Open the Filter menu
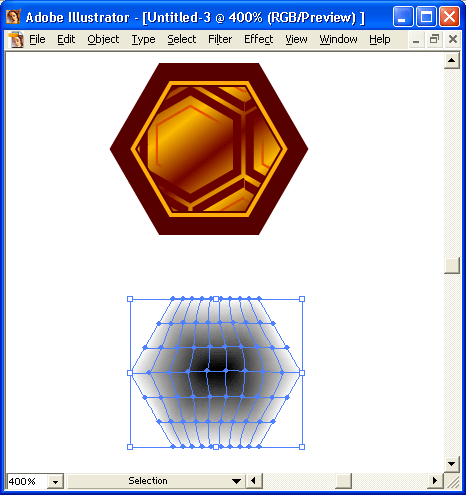The image size is (466, 495). (220, 39)
